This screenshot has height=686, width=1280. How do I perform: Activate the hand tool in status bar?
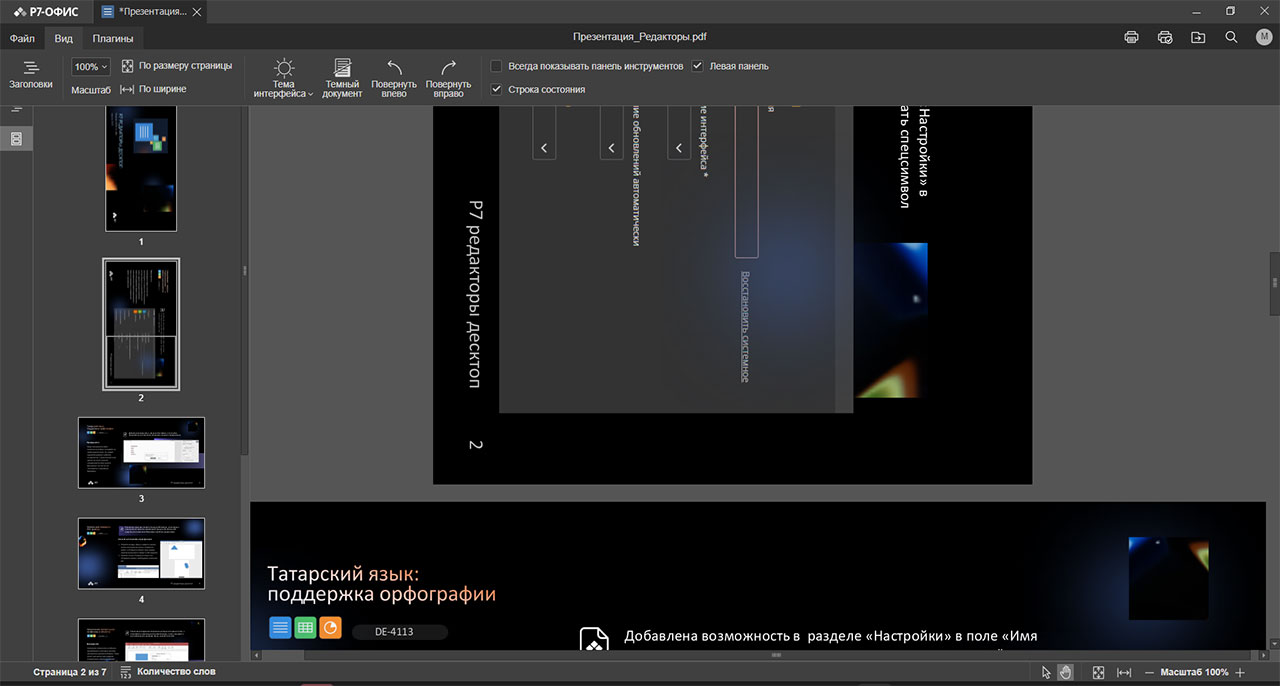pos(1066,672)
